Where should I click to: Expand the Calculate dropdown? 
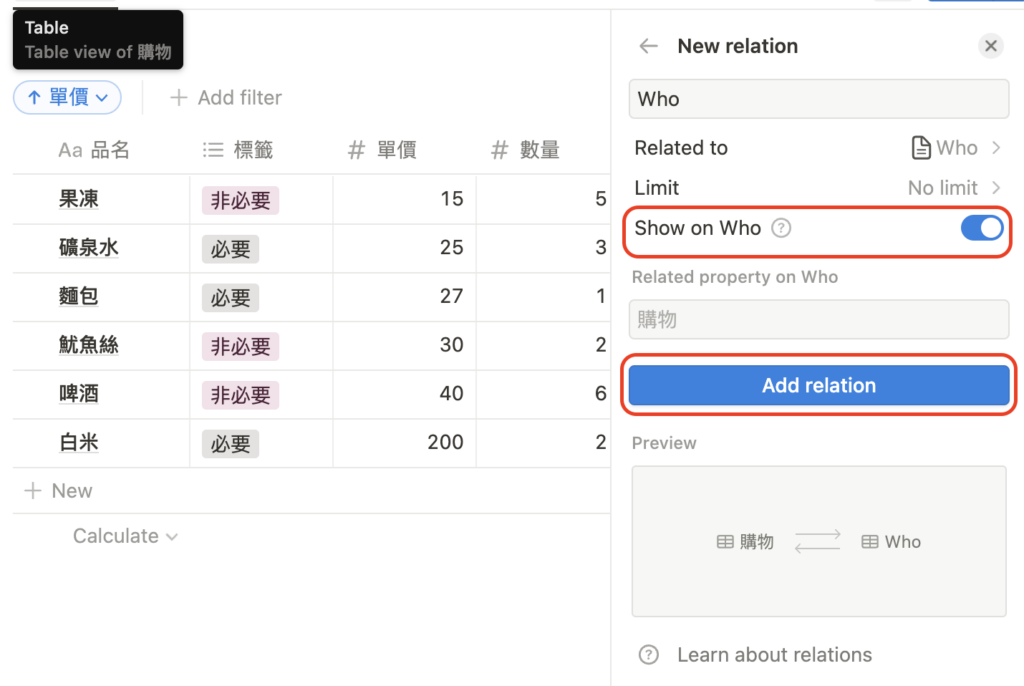click(x=125, y=536)
